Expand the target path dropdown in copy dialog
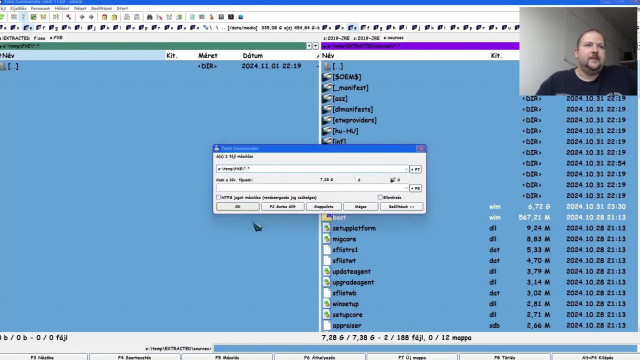640x360 pixels. coord(406,169)
